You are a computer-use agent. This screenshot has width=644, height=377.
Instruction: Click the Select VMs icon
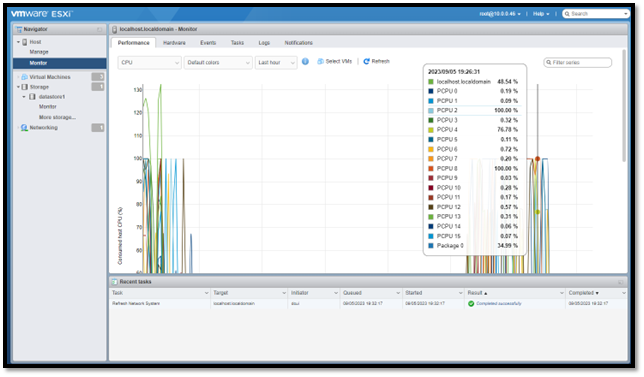point(320,62)
